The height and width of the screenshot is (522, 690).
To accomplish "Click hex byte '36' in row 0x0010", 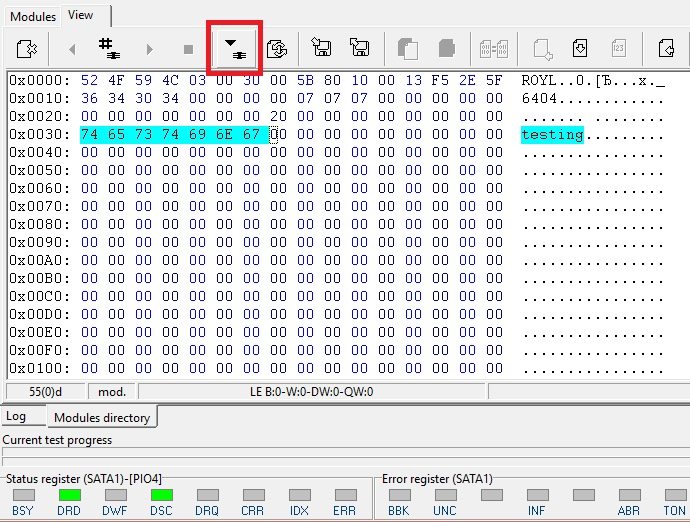I will [x=89, y=98].
